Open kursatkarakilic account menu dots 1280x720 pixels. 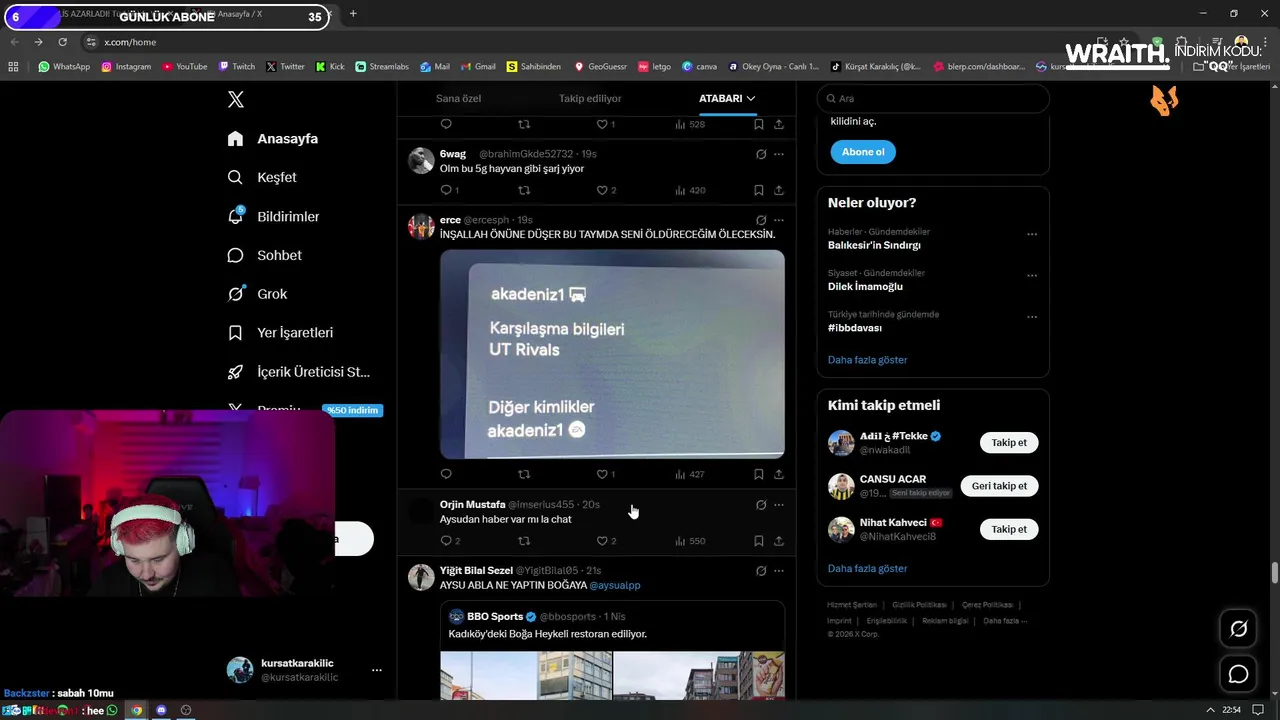click(376, 670)
